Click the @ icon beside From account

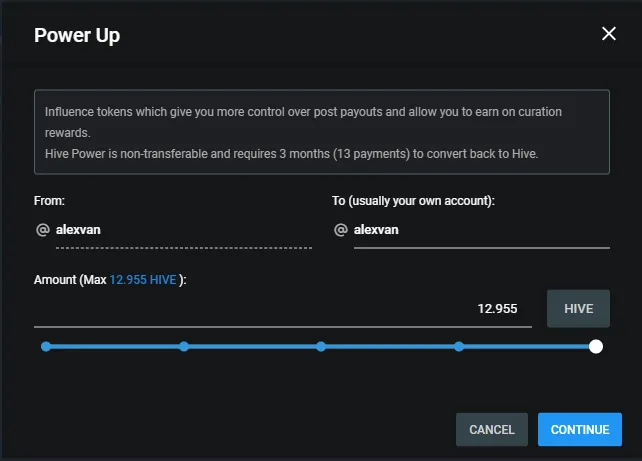pyautogui.click(x=43, y=230)
